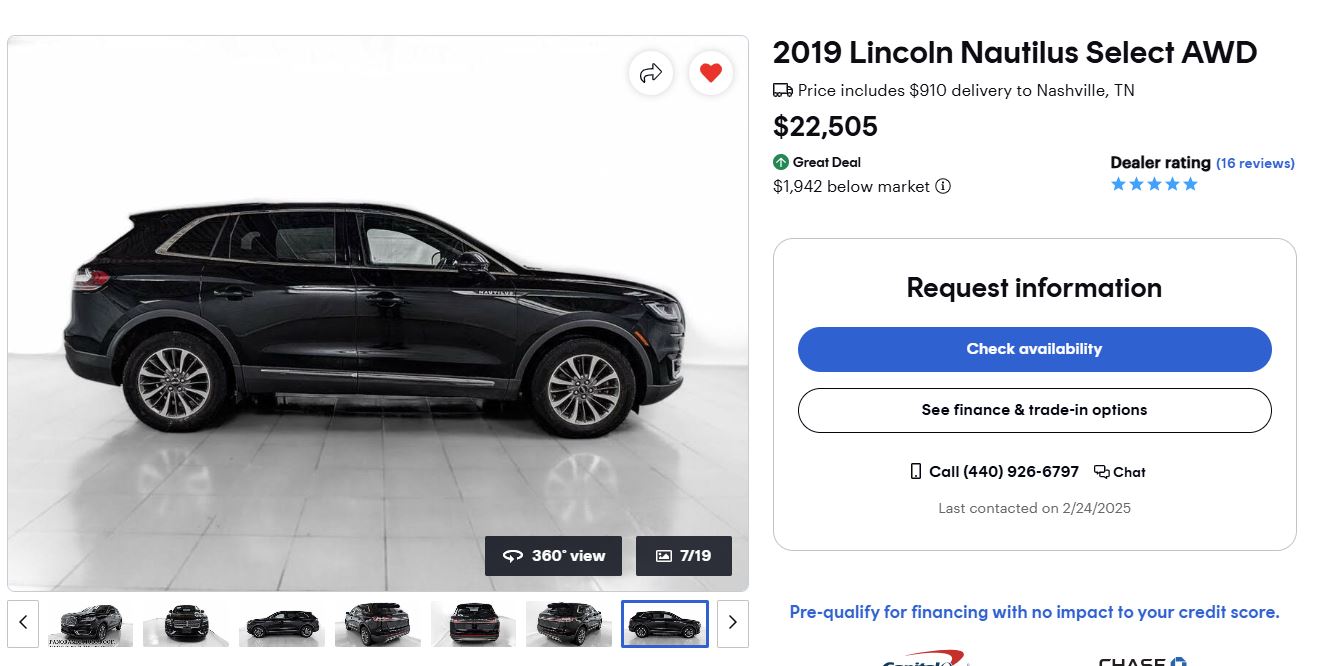Click the green Great Deal arrow icon
The width and height of the screenshot is (1320, 666).
(x=781, y=162)
